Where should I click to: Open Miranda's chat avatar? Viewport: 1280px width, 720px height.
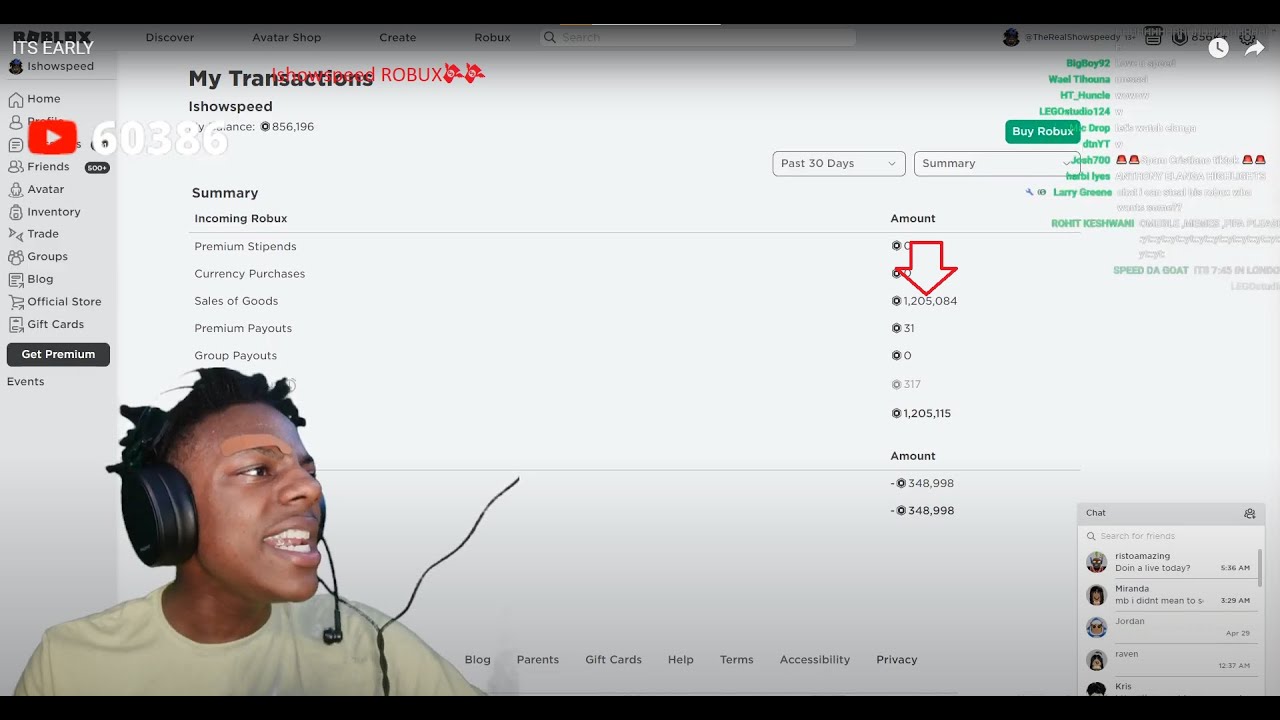pos(1097,595)
